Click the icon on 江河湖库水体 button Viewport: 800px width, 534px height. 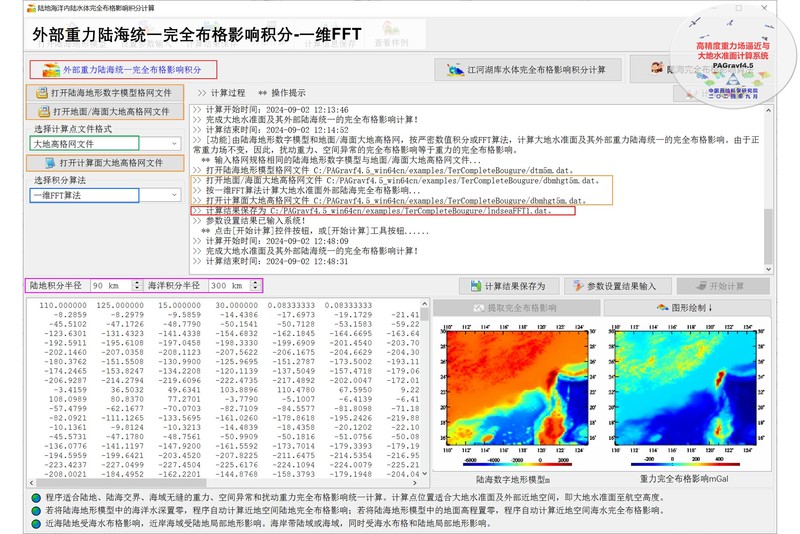pos(455,69)
